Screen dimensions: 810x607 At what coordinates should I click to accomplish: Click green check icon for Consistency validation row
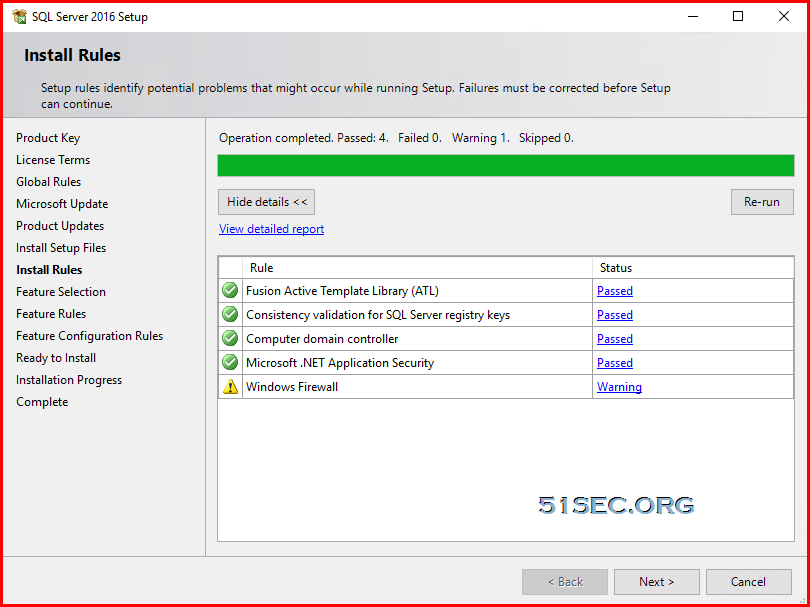click(x=230, y=314)
